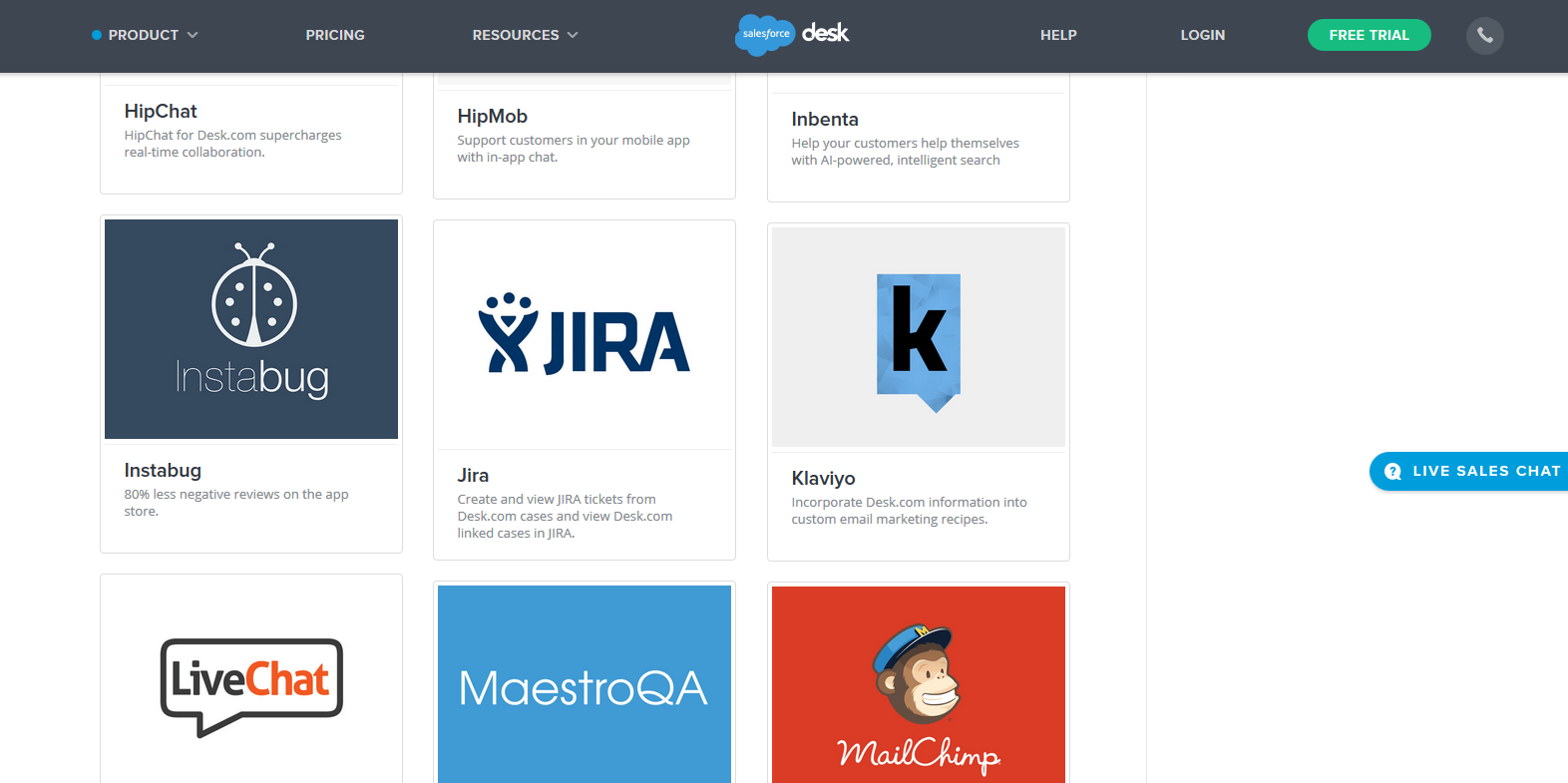The width and height of the screenshot is (1568, 783).
Task: Click the phone call icon
Action: point(1484,36)
